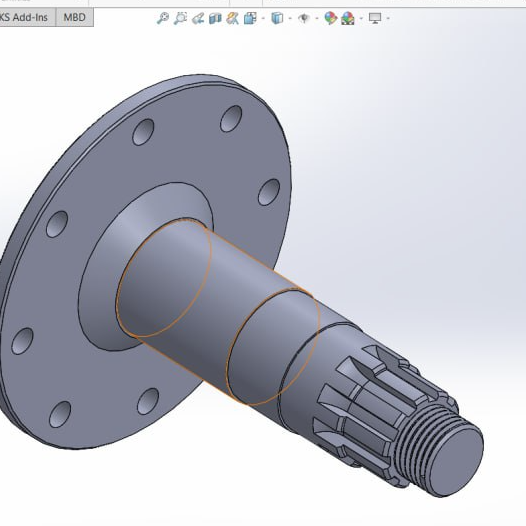526x526 pixels.
Task: Toggle the Hide/Show Items eye icon
Action: coord(304,18)
